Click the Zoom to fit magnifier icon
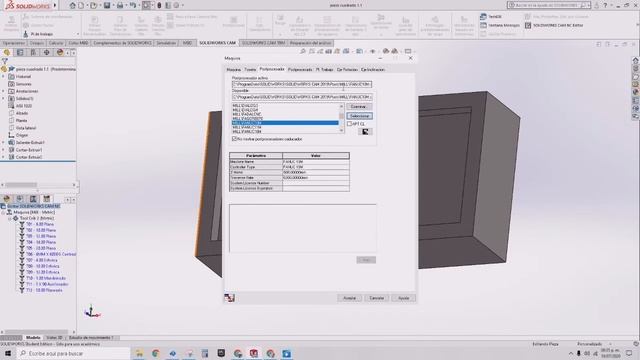640x360 pixels. point(302,51)
